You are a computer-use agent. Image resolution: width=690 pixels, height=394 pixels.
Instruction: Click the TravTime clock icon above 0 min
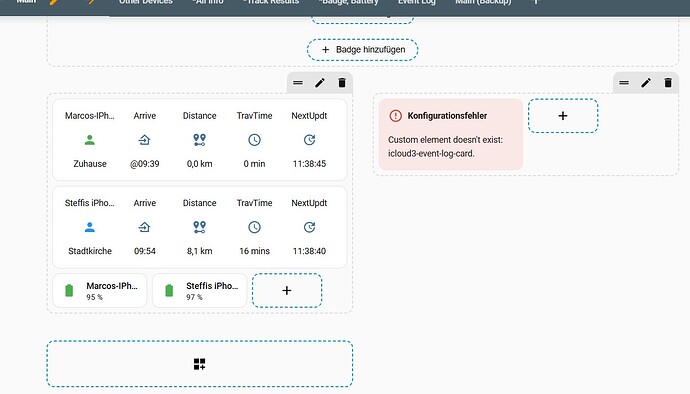pos(254,140)
